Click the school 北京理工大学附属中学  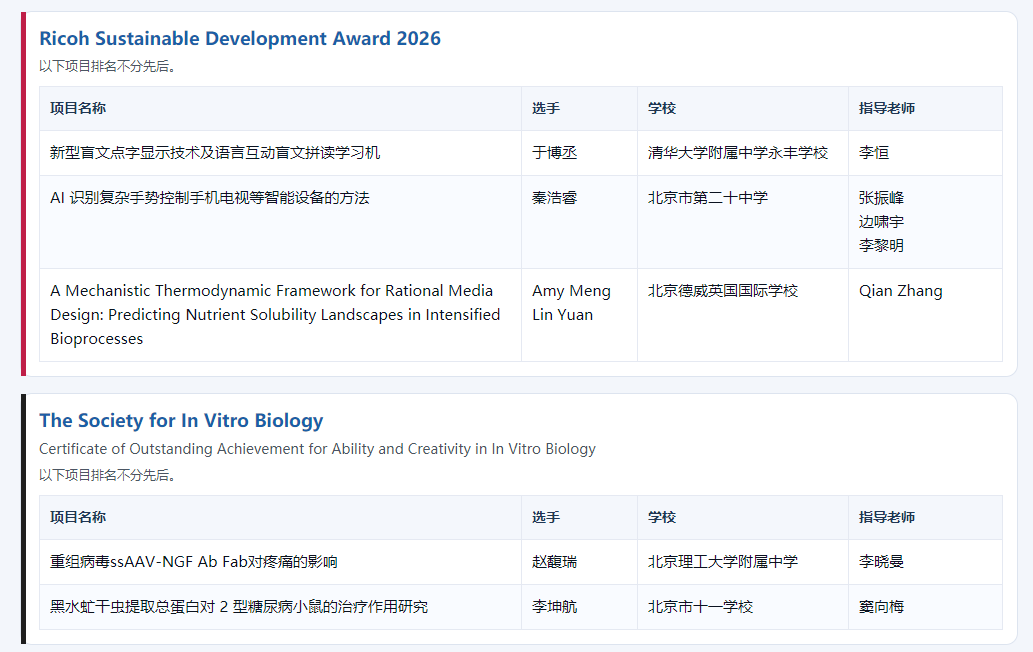(723, 562)
